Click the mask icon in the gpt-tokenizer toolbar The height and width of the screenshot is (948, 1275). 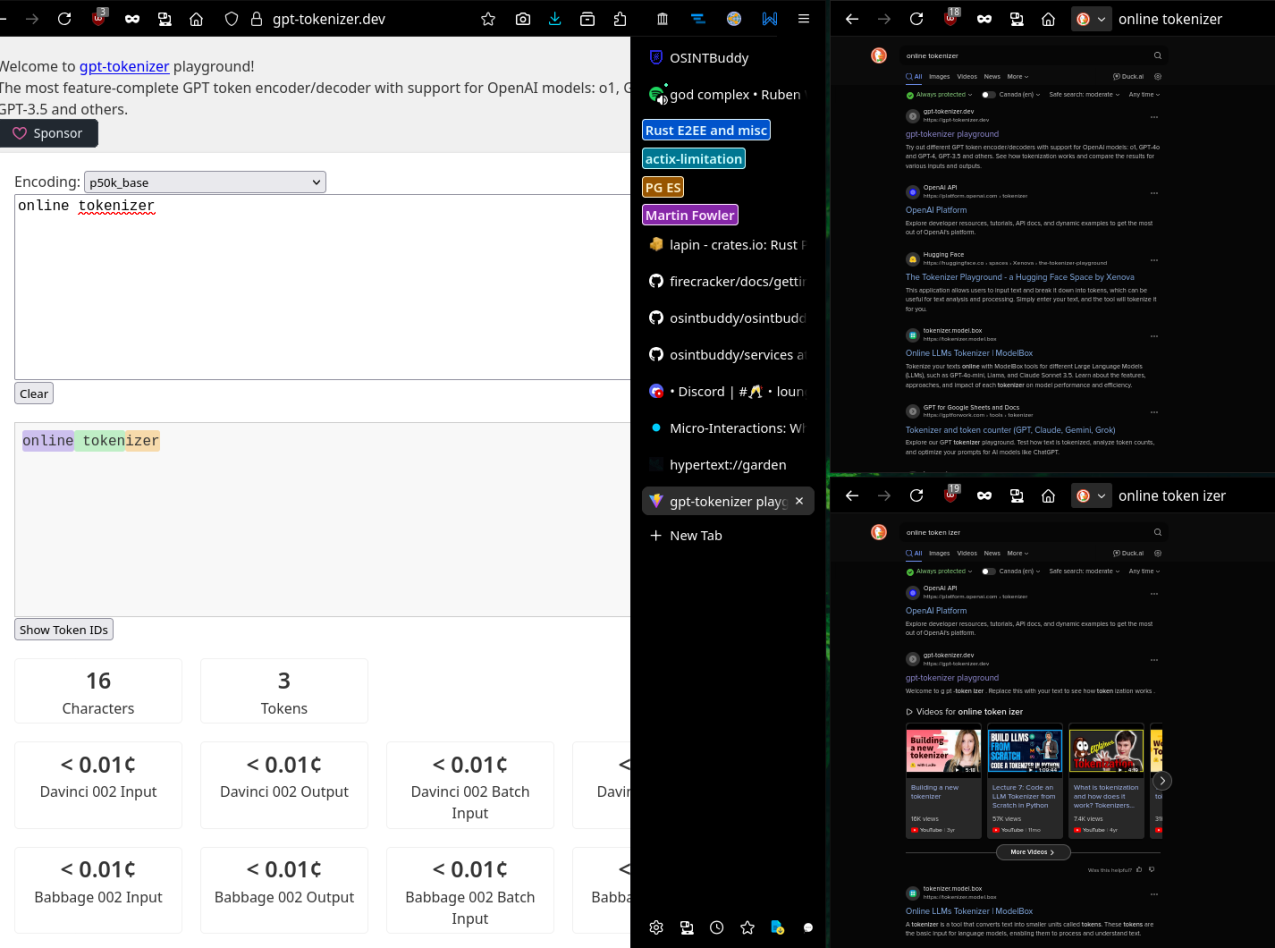[132, 19]
